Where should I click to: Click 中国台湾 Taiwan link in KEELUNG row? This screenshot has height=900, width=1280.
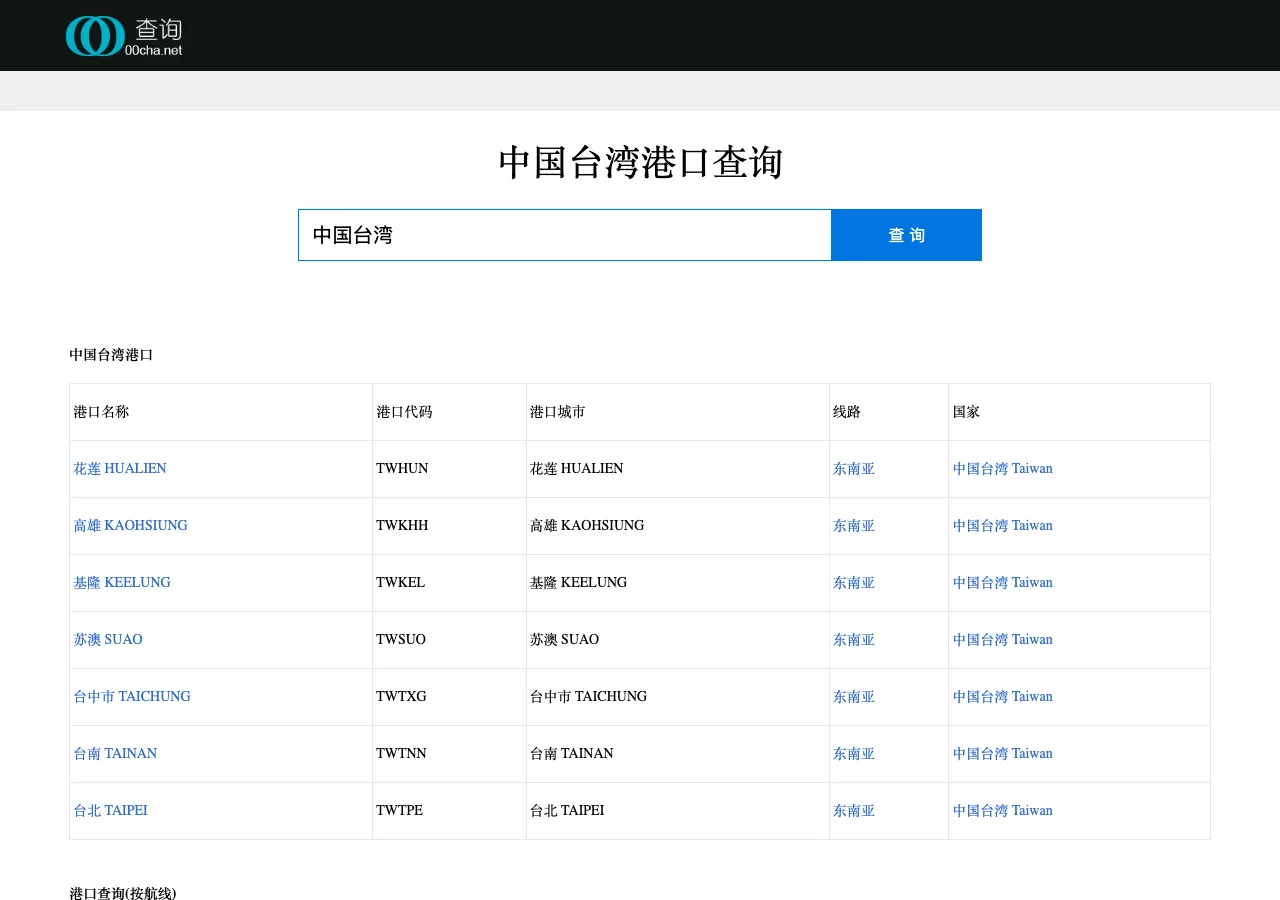[1003, 582]
